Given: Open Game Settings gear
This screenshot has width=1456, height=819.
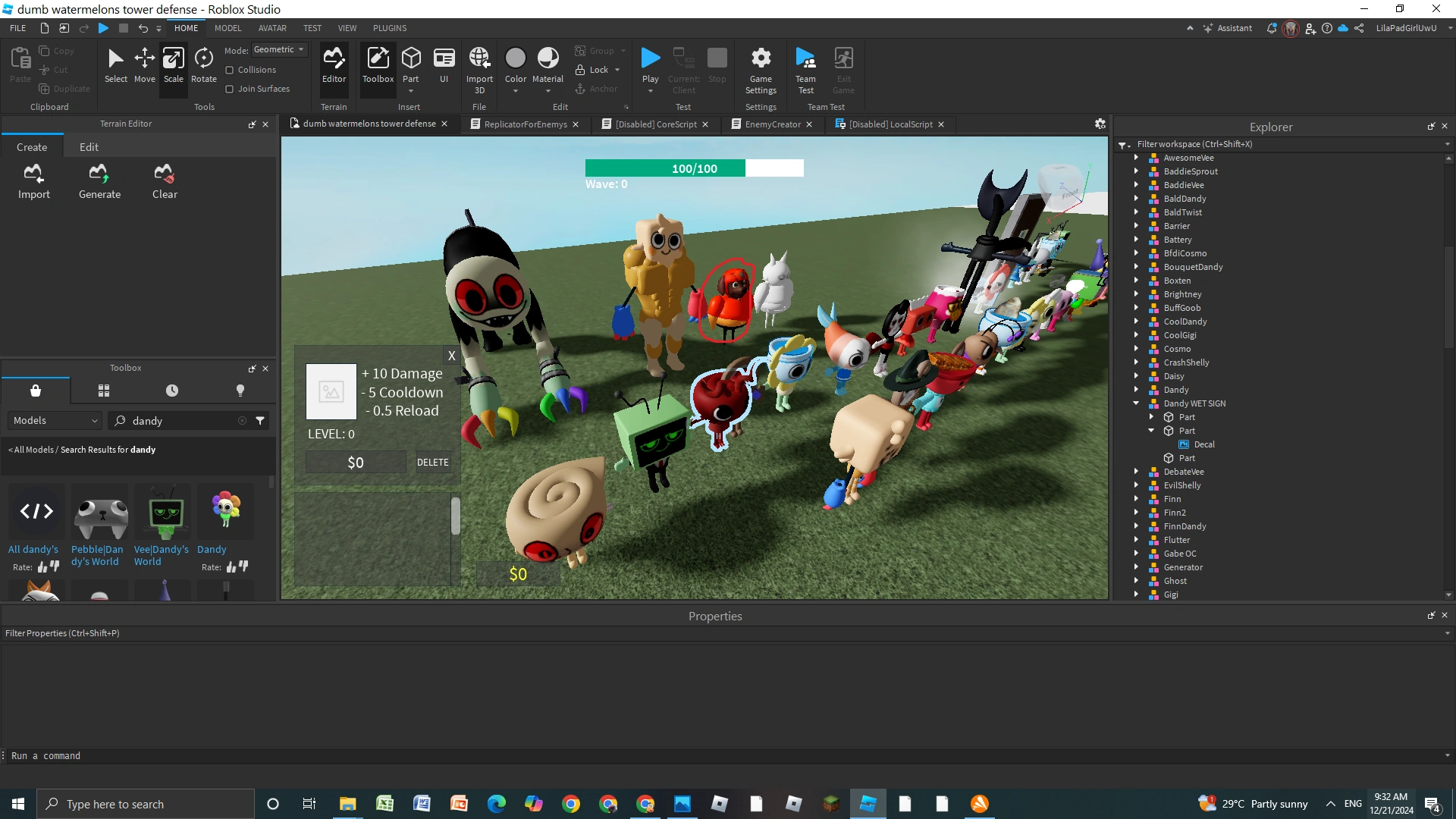Looking at the screenshot, I should 761,65.
